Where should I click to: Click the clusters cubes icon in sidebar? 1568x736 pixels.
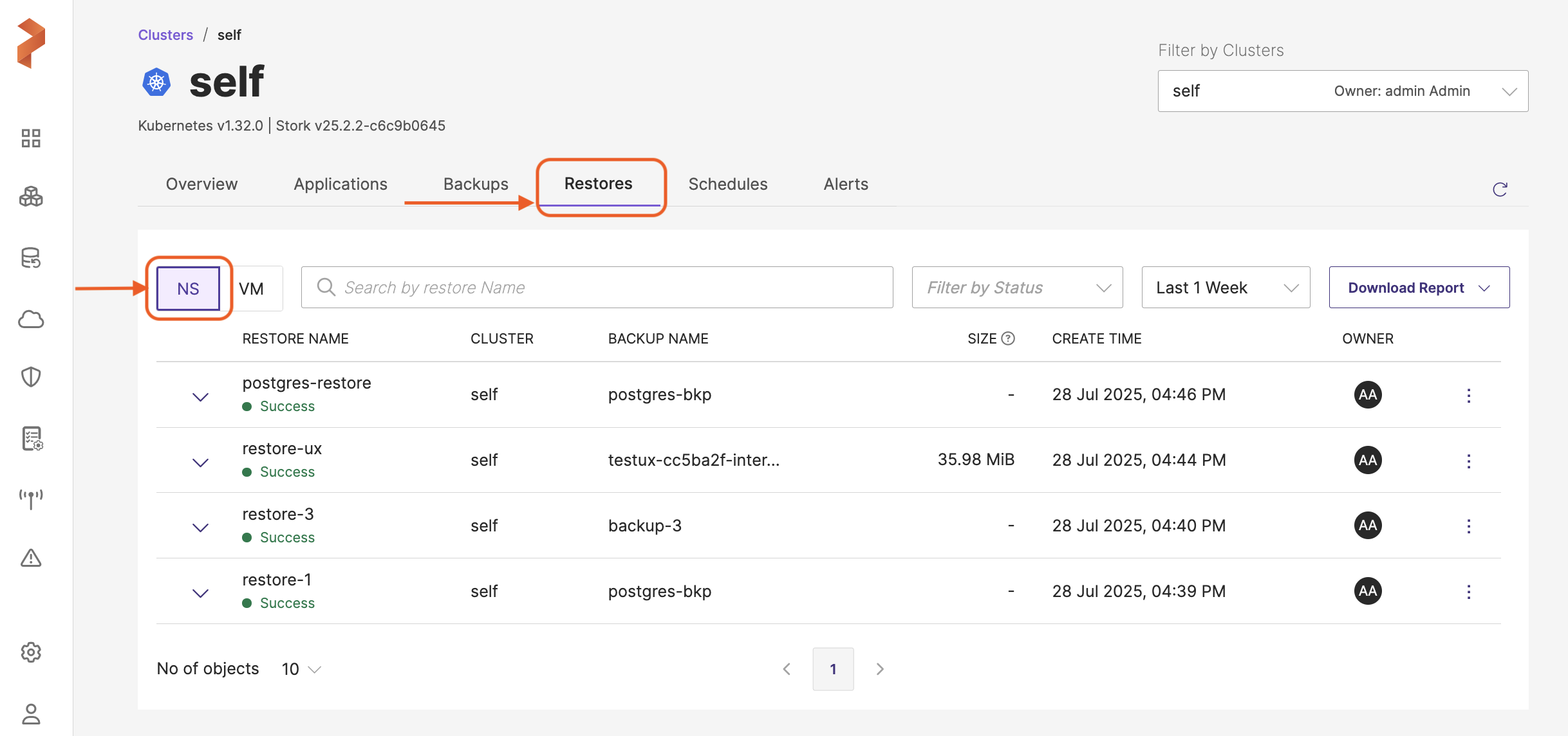(x=31, y=197)
